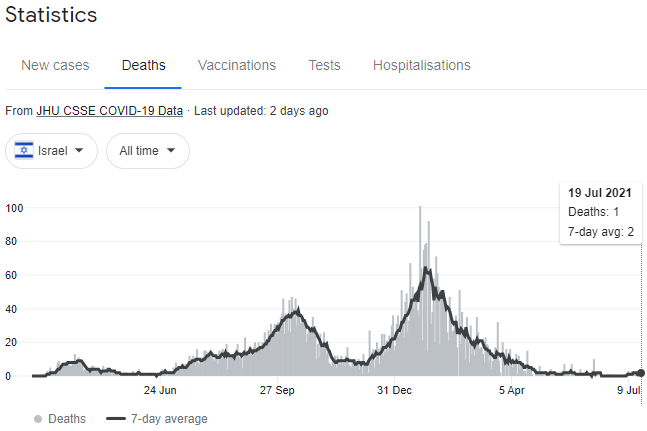This screenshot has width=647, height=431.
Task: Go to the Tests tab
Action: 324,65
